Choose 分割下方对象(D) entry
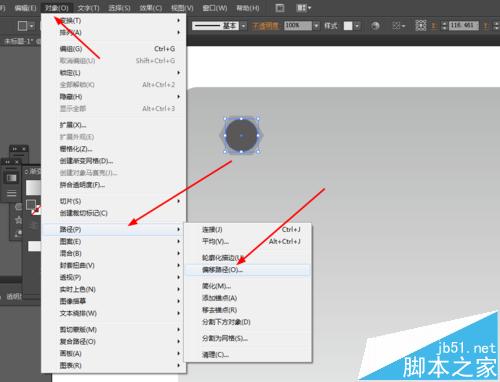Screen dimensions: 500x382 coord(248,322)
